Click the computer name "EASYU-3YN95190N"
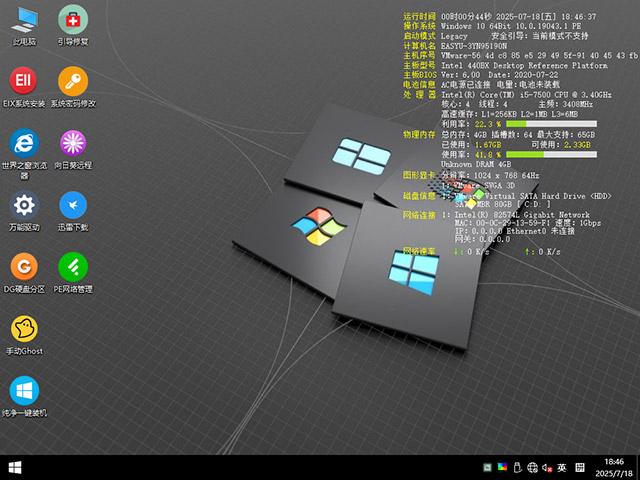Screen dimensions: 640x480 click(x=474, y=46)
